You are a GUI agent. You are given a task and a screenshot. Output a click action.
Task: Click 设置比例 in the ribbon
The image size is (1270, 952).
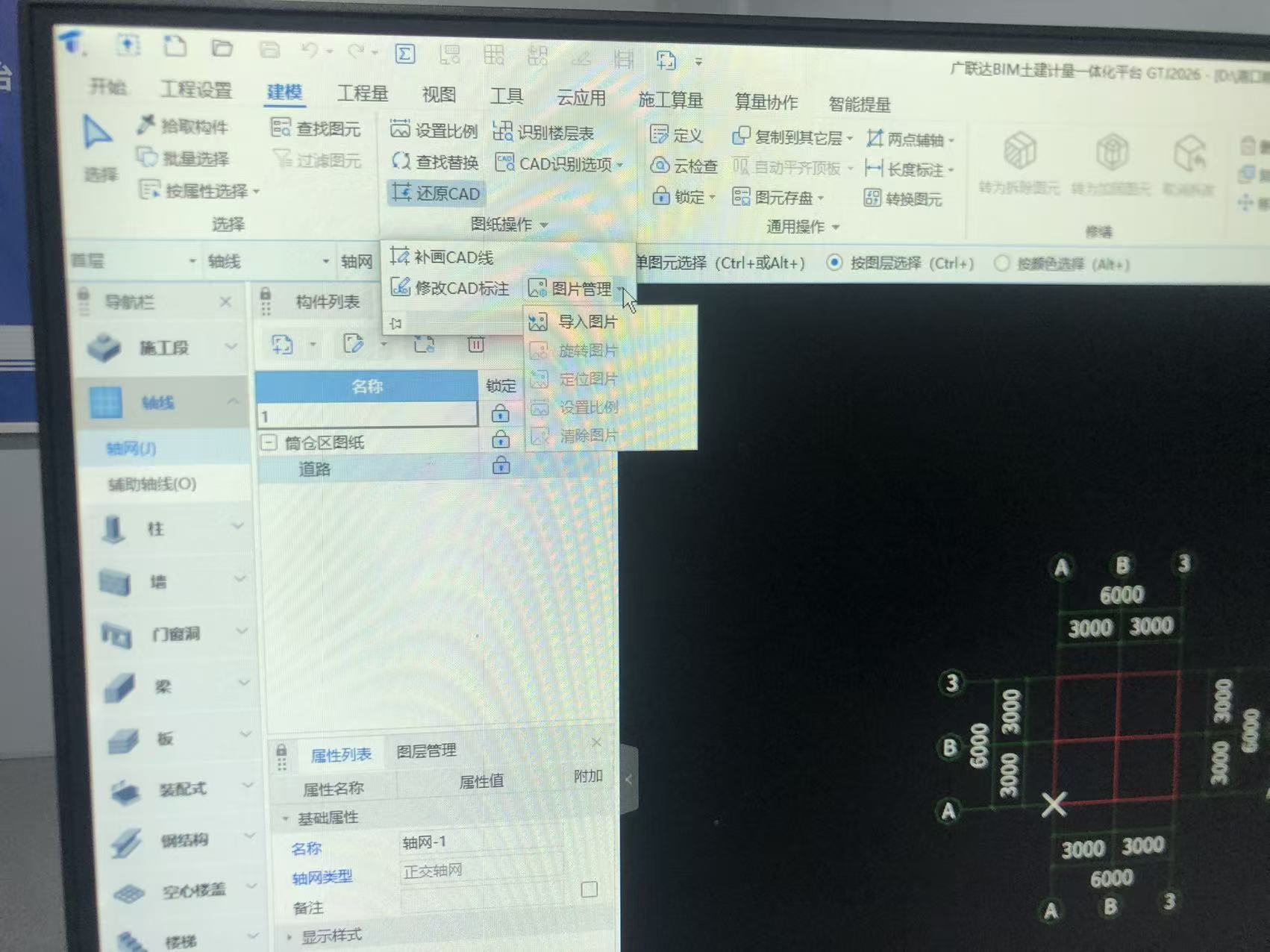pos(434,131)
